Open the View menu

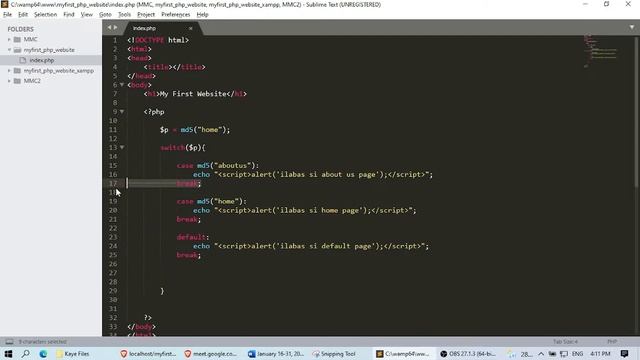tap(87, 14)
